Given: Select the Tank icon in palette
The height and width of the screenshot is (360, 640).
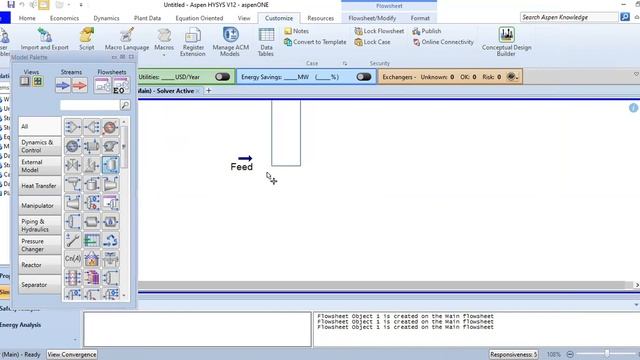Looking at the screenshot, I should point(92,184).
